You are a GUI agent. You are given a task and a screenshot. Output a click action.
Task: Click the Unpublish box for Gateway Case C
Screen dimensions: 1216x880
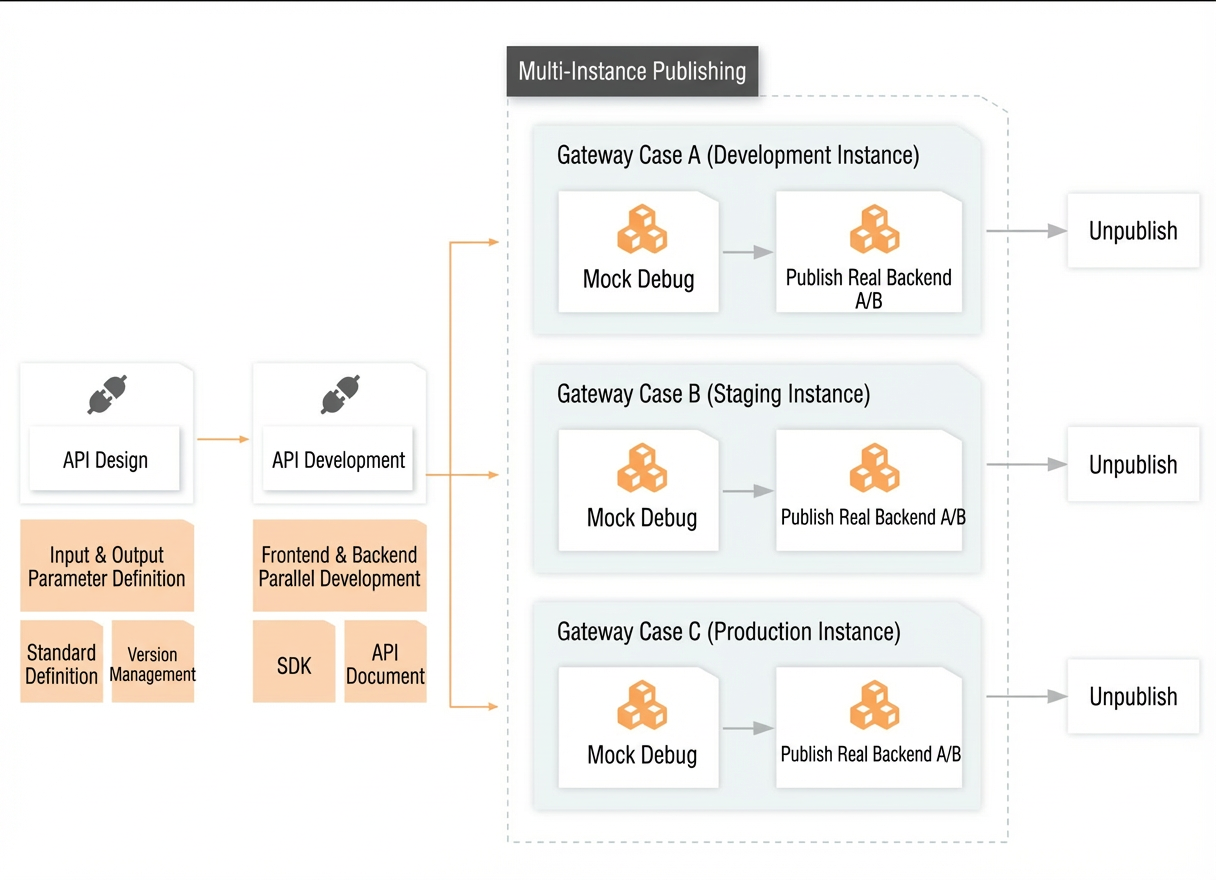pyautogui.click(x=1133, y=697)
